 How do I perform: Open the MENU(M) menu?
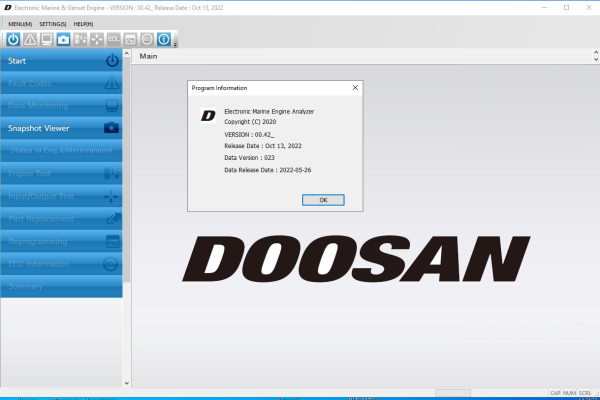click(x=20, y=24)
